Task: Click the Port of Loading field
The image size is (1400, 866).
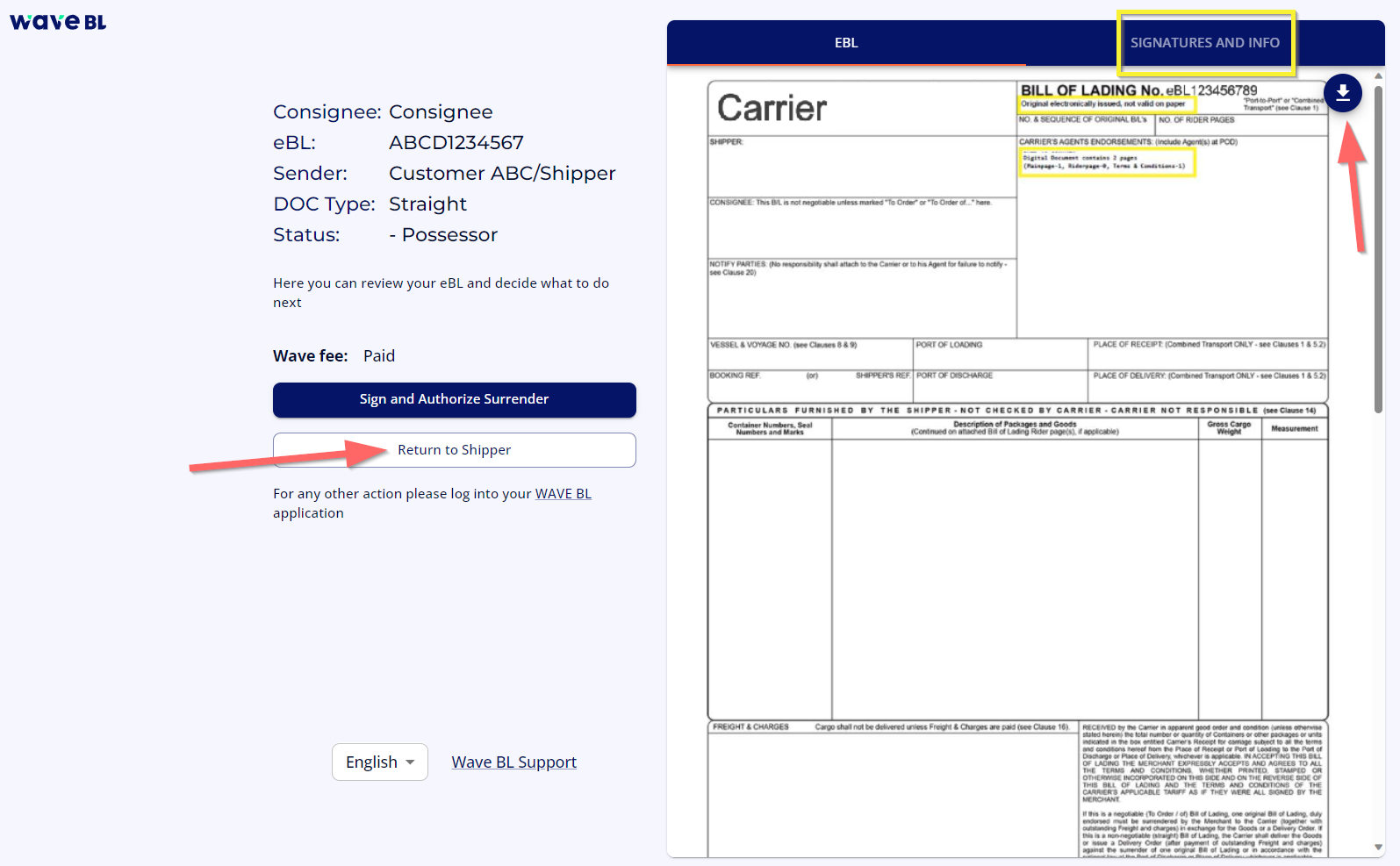Action: pos(1000,354)
